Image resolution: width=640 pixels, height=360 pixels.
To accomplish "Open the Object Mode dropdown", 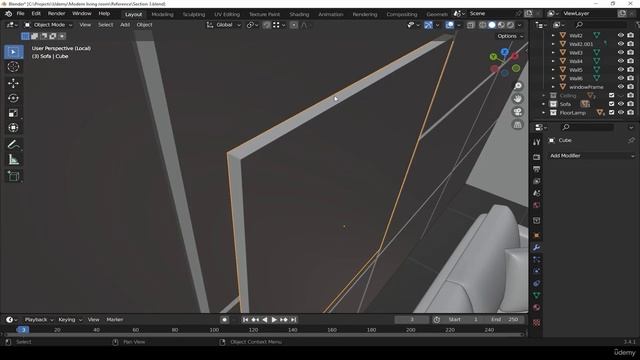I will (x=48, y=25).
